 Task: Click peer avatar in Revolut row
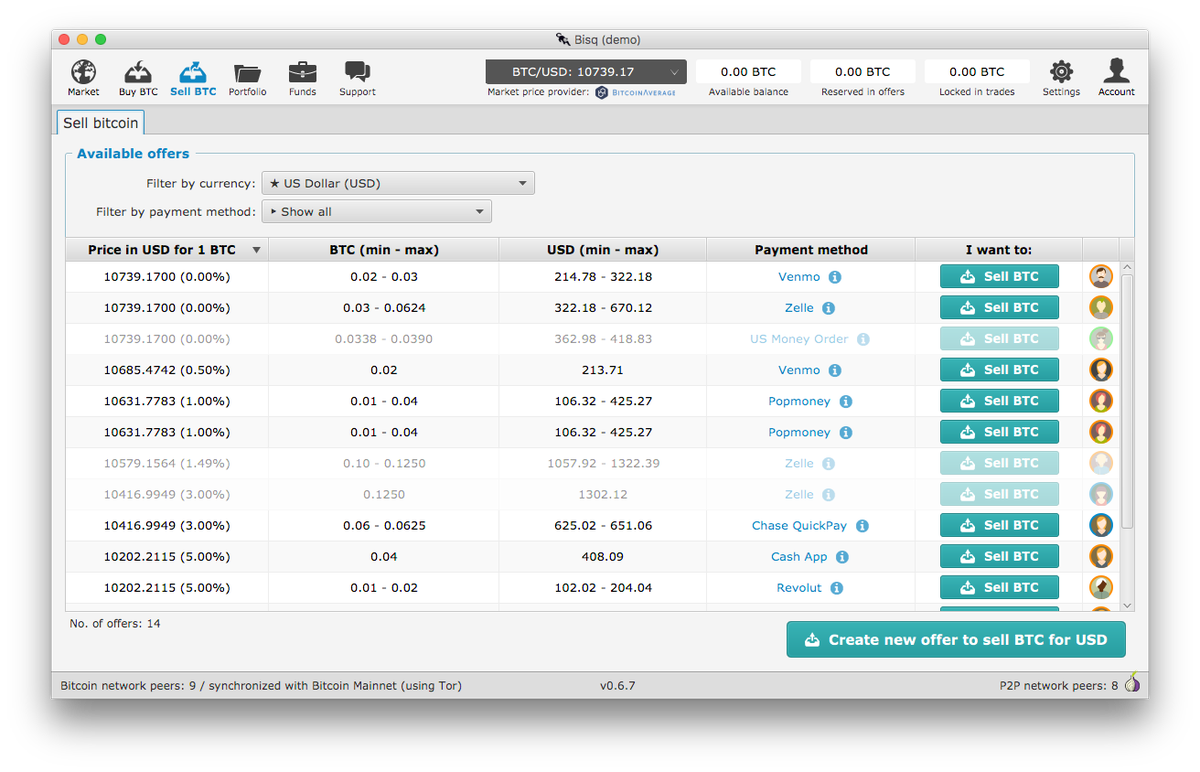[x=1101, y=587]
